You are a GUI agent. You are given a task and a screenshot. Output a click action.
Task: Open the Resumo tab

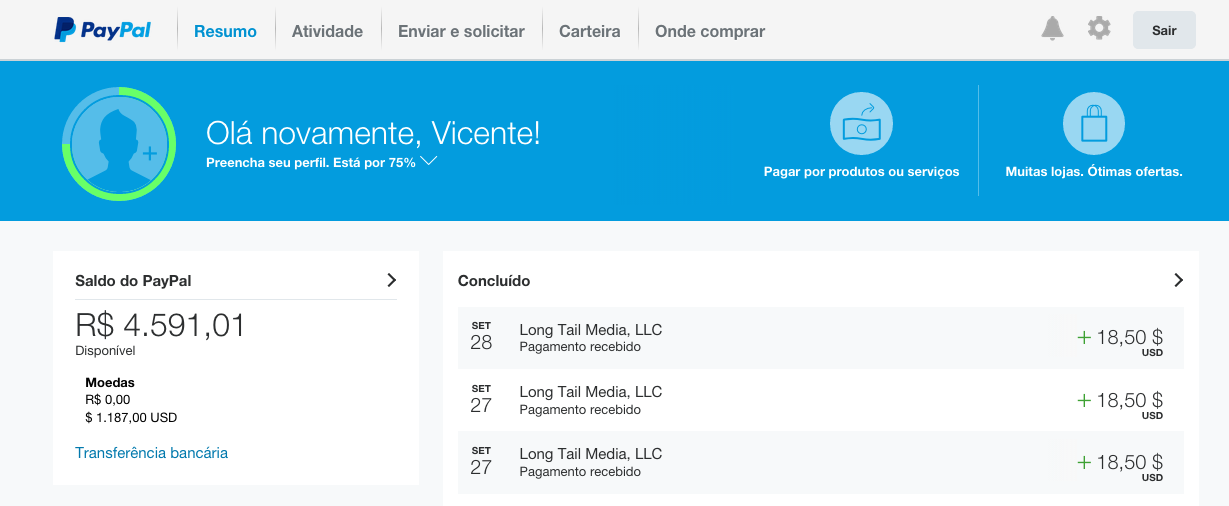[225, 31]
